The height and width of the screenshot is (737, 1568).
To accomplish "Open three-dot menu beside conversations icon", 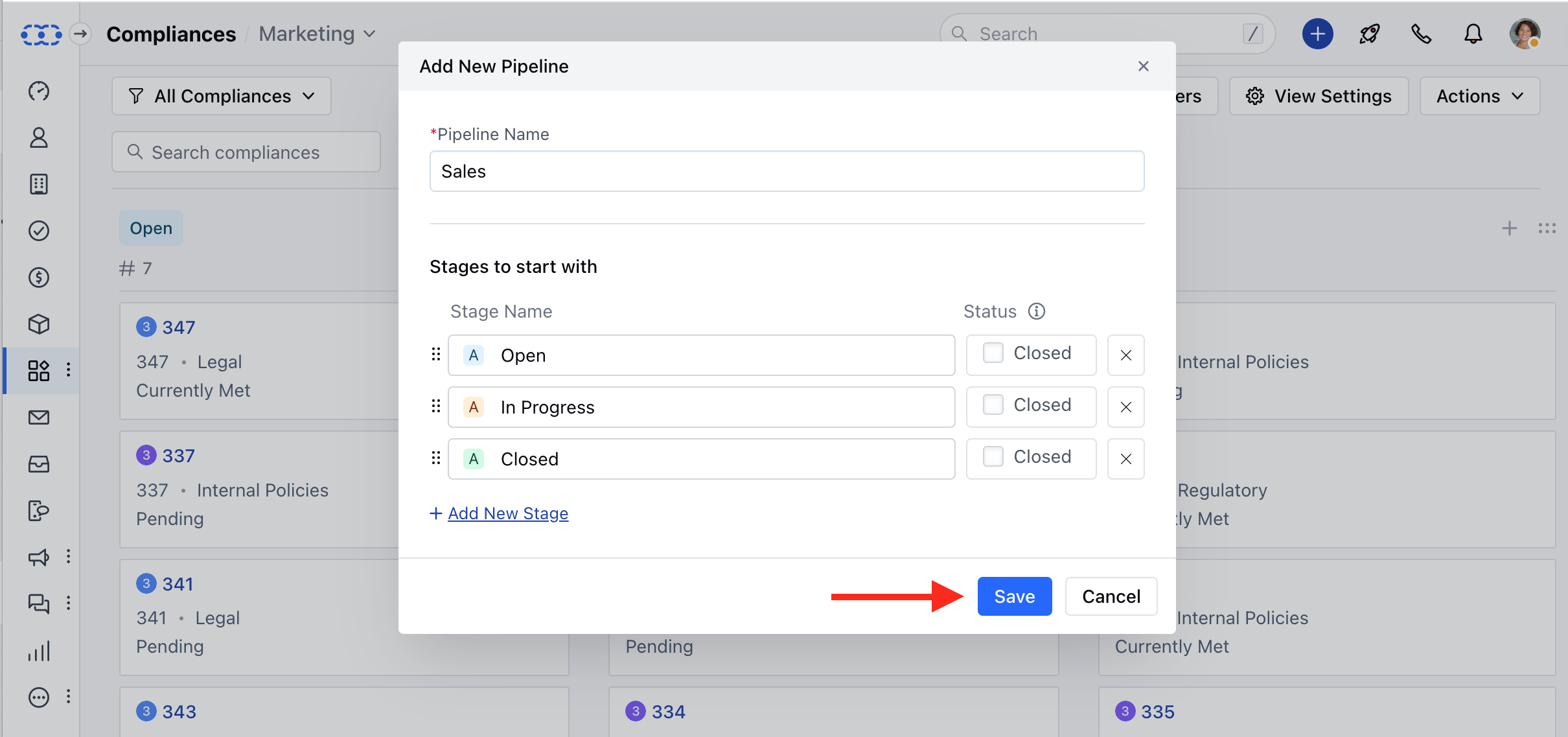I will point(69,603).
